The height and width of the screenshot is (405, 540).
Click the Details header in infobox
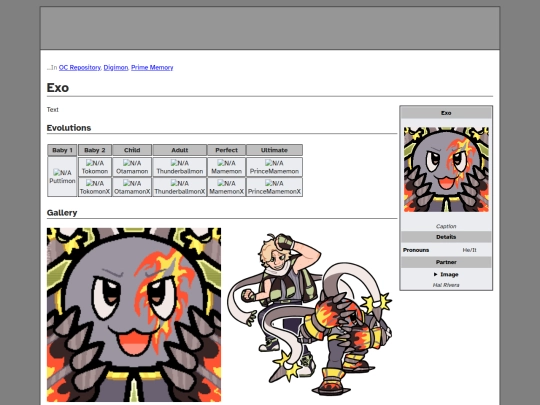446,237
